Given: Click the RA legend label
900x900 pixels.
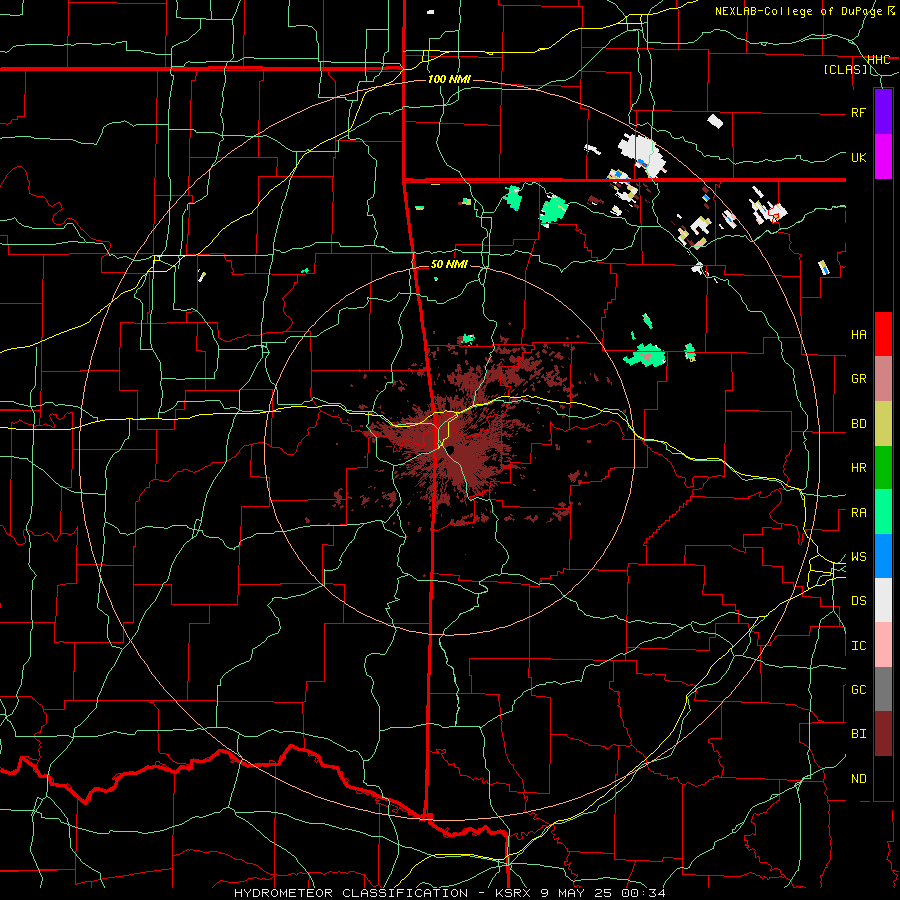Looking at the screenshot, I should point(859,513).
